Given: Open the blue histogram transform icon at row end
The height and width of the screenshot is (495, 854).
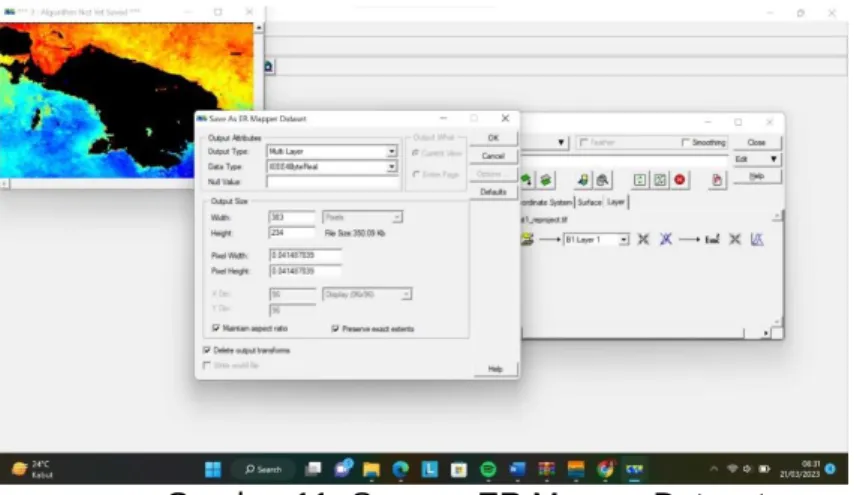Looking at the screenshot, I should pos(757,239).
